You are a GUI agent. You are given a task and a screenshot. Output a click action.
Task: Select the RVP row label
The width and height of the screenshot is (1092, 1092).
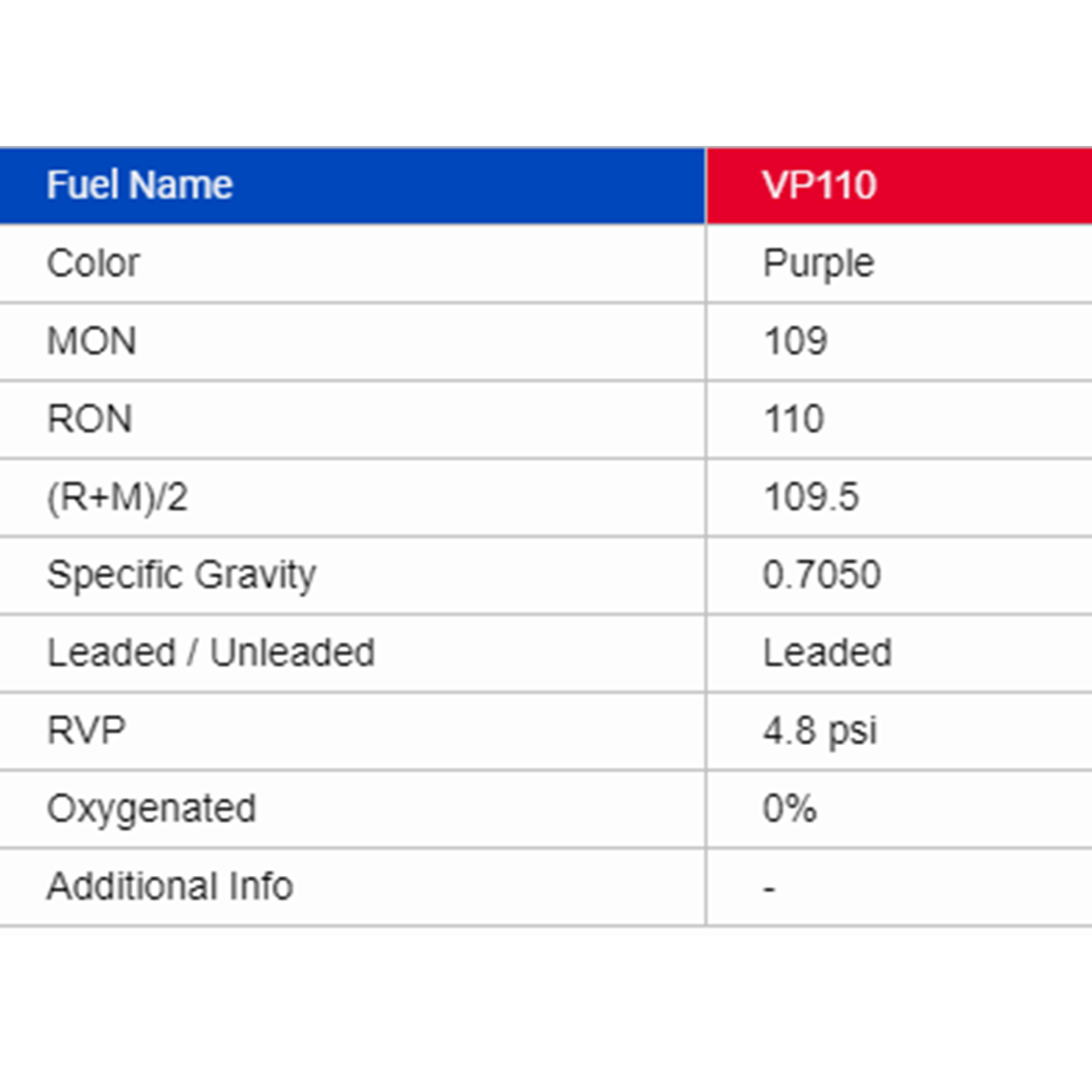pyautogui.click(x=86, y=731)
